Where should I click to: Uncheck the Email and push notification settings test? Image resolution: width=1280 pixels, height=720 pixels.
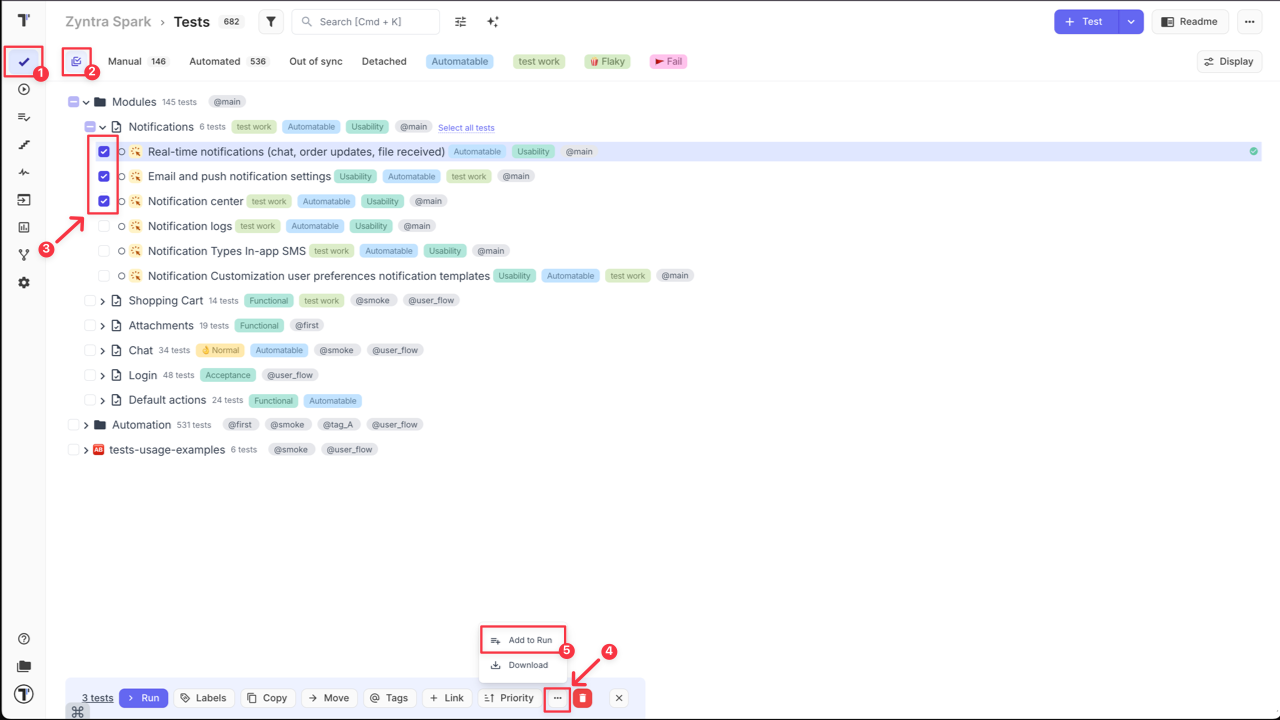104,176
